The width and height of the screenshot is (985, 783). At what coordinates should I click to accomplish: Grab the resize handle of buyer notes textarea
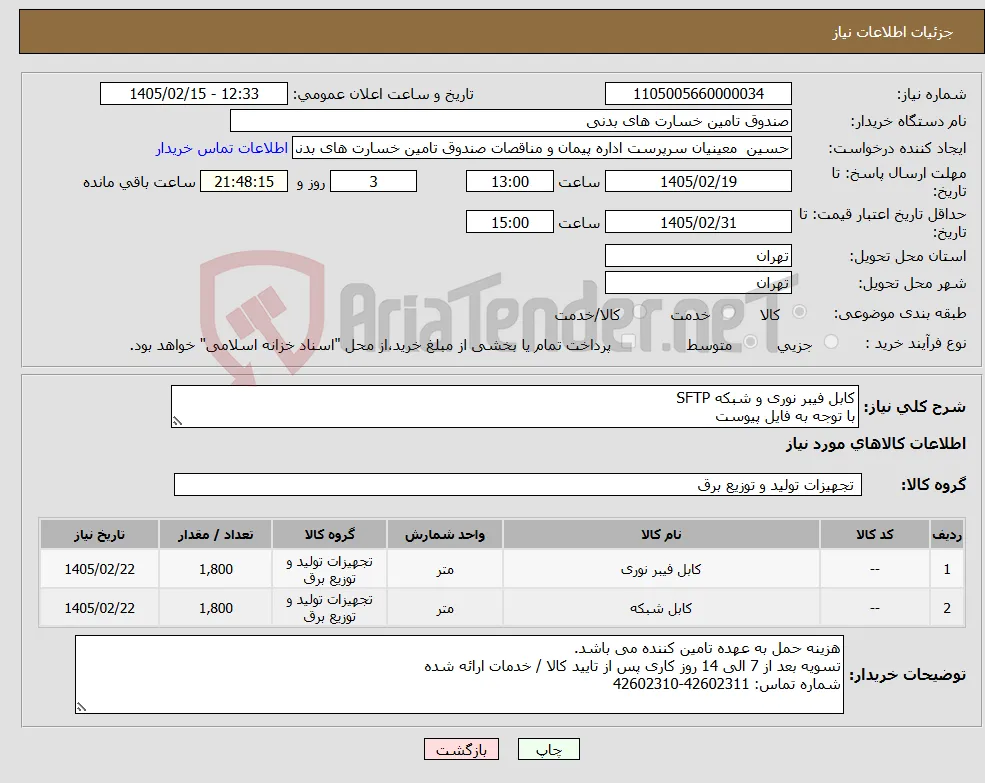[81, 707]
